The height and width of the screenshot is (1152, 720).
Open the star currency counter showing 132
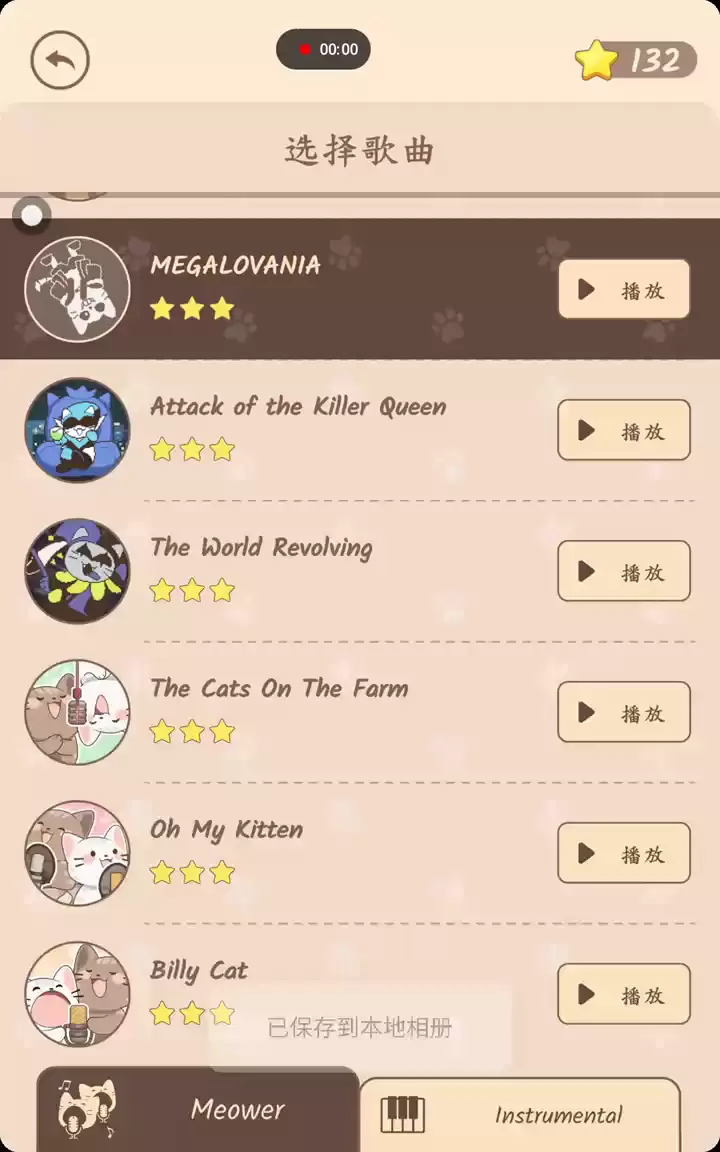click(636, 60)
